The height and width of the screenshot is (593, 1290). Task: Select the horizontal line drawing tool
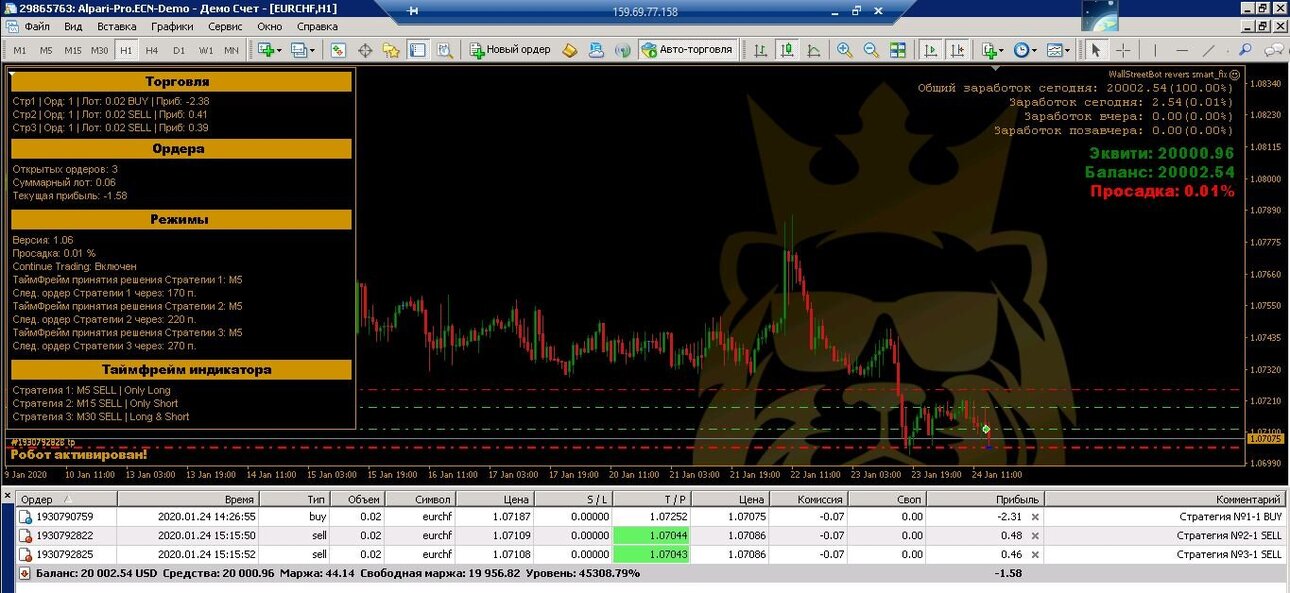[1182, 50]
